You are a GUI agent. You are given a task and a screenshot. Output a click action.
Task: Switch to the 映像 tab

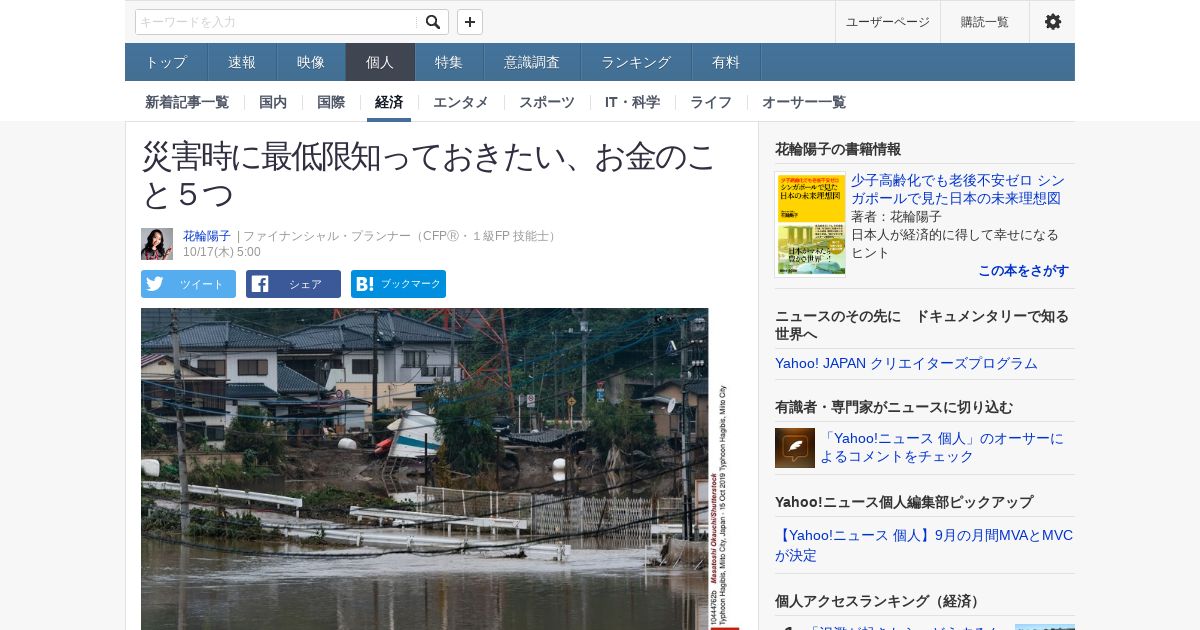pos(311,62)
